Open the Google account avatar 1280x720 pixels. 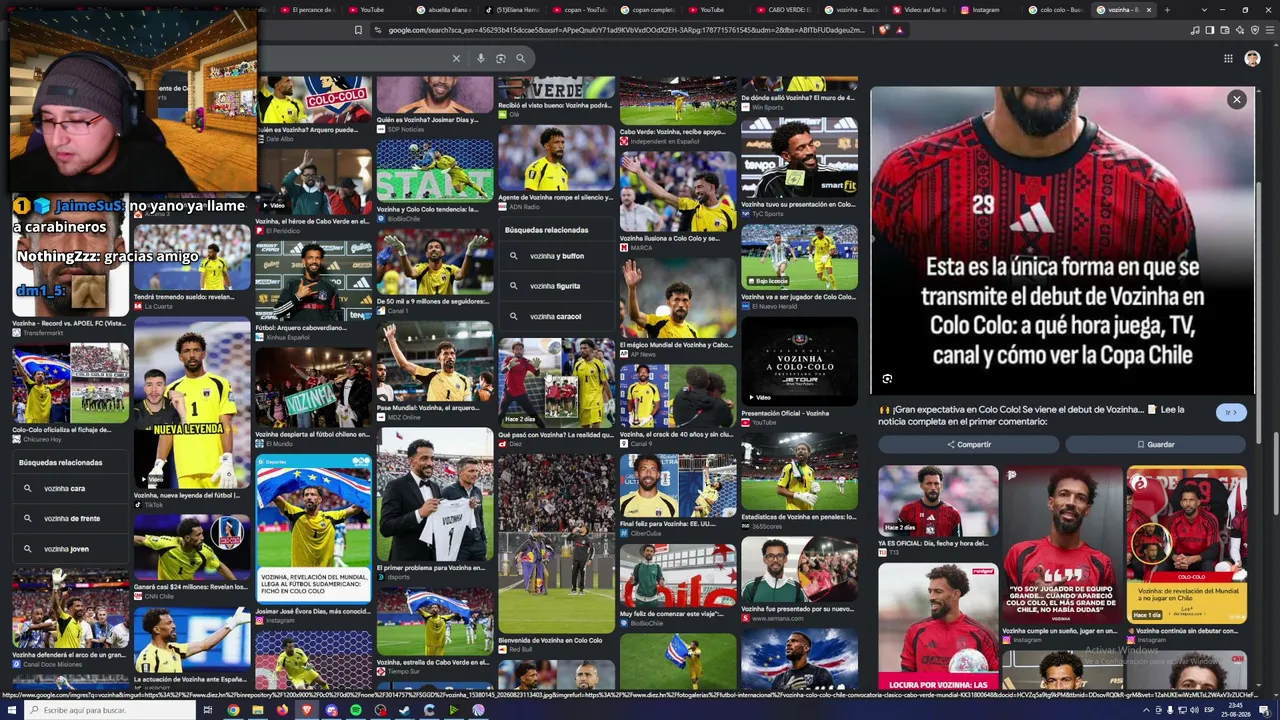point(1252,59)
